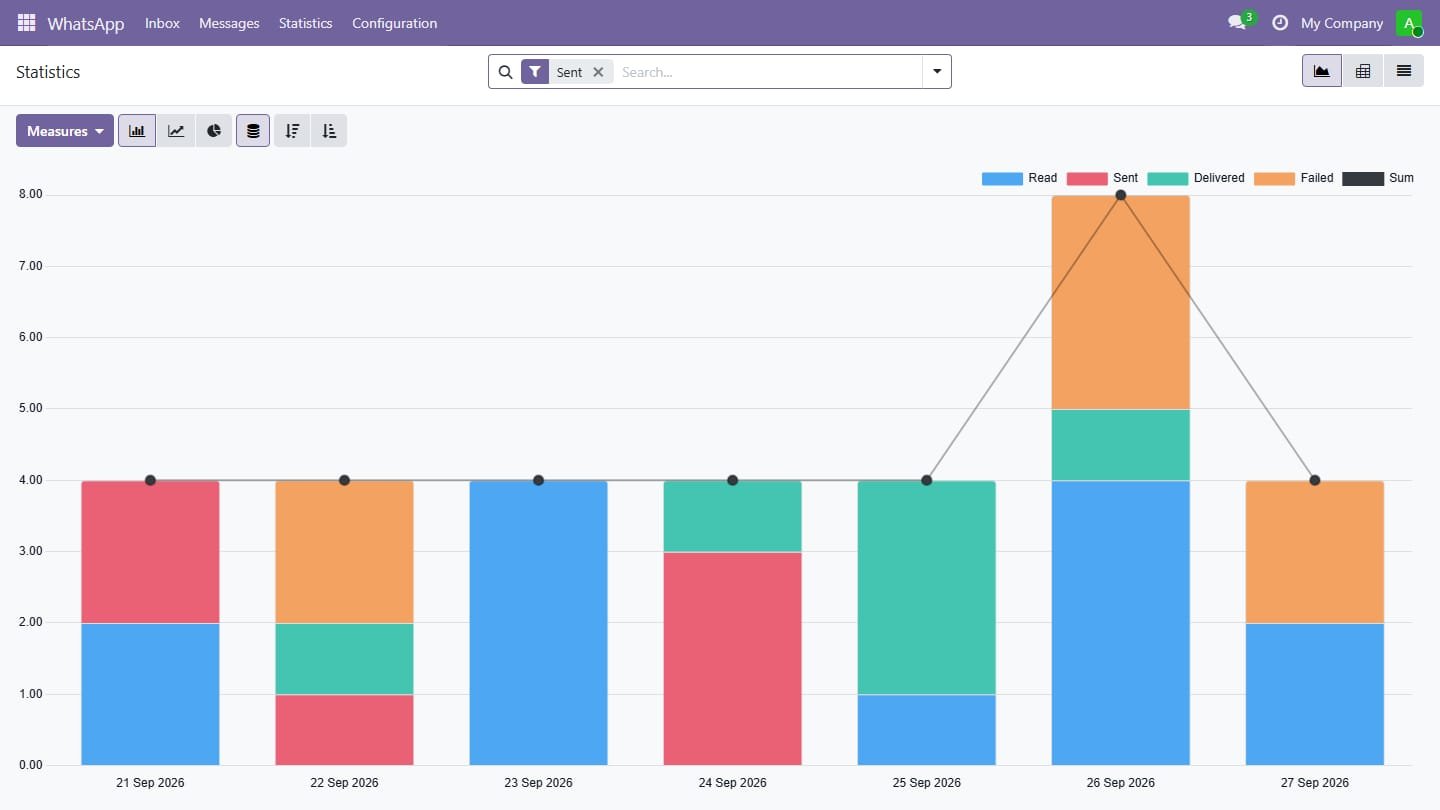
Task: Click the WhatsApp app title
Action: (86, 23)
